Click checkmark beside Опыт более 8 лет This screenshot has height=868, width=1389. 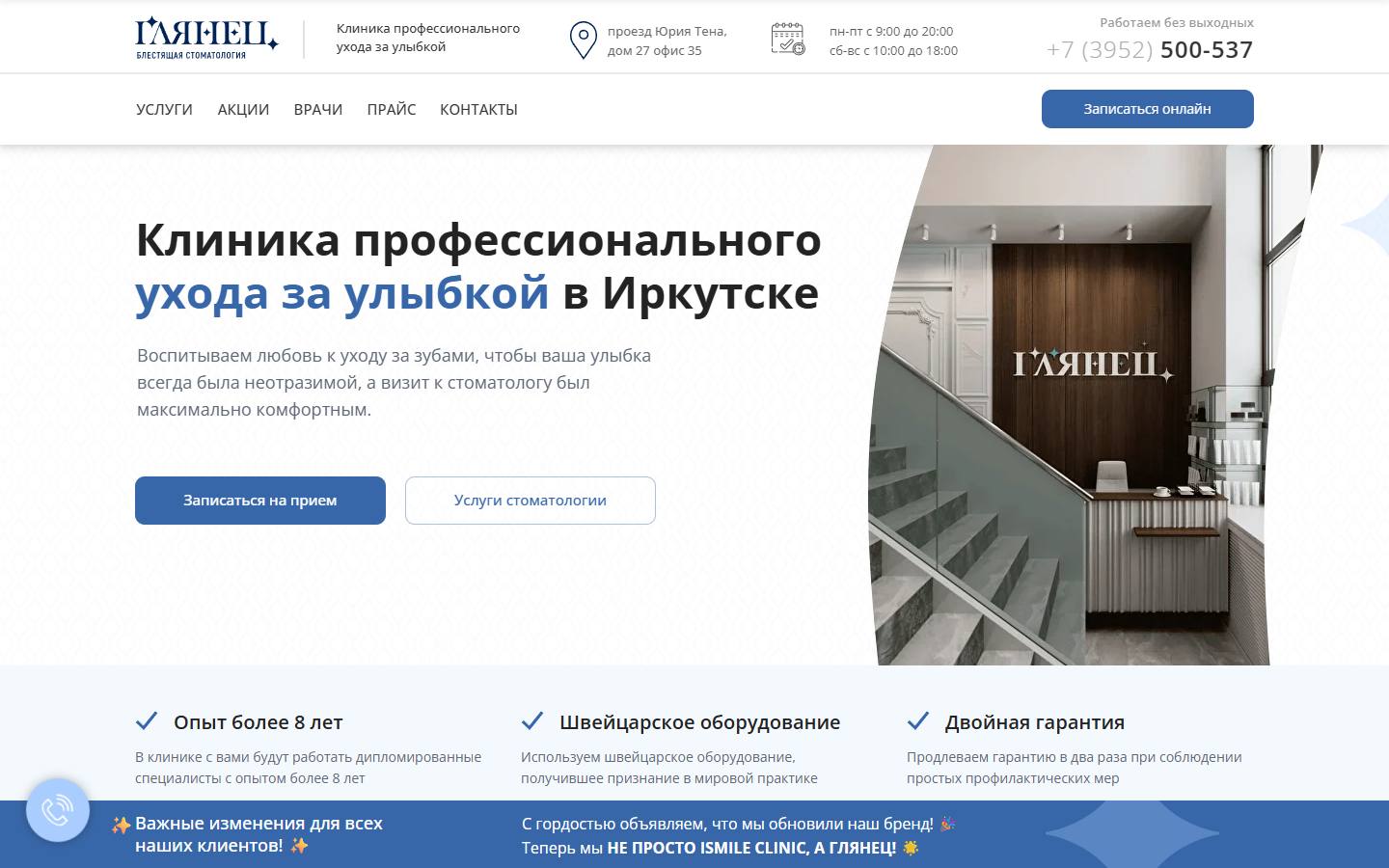click(147, 720)
